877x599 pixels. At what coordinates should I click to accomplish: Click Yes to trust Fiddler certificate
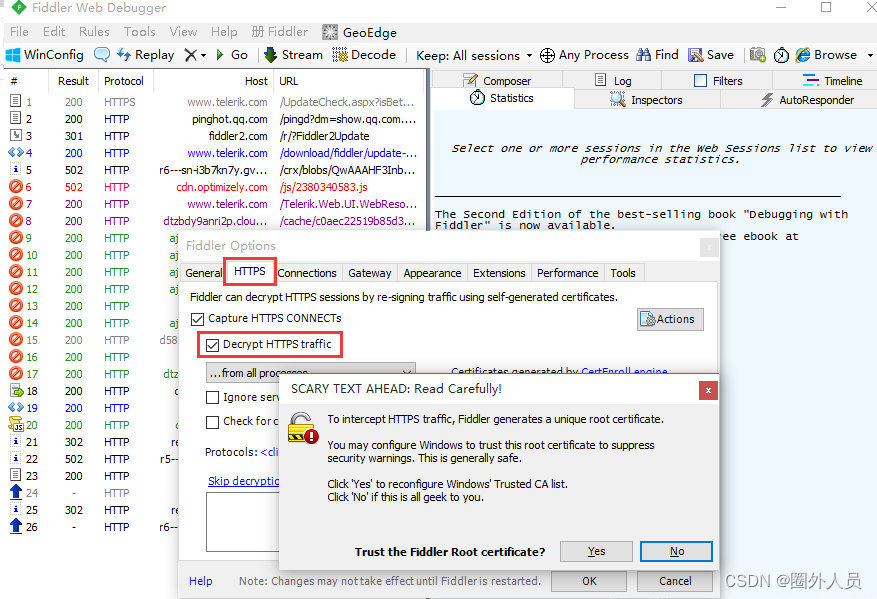[596, 551]
